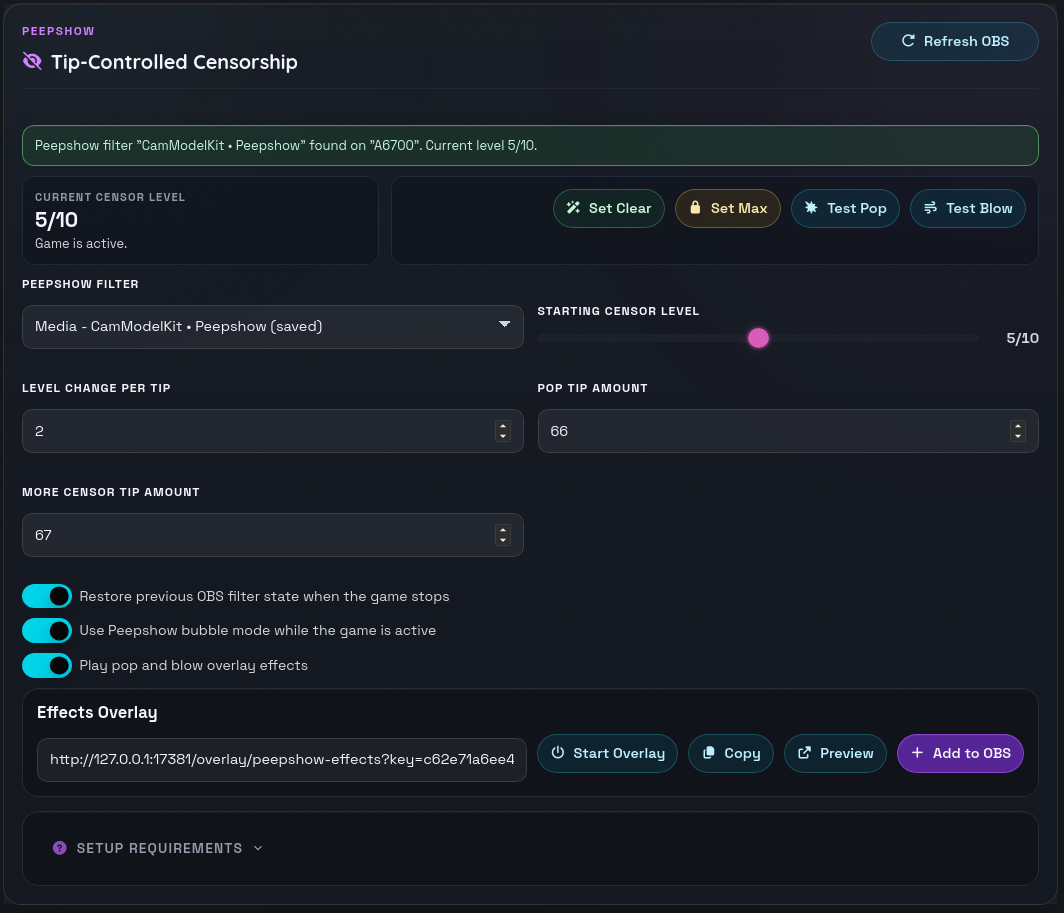Click the Start Overlay button
Screen dimensions: 1064x913
click(607, 753)
